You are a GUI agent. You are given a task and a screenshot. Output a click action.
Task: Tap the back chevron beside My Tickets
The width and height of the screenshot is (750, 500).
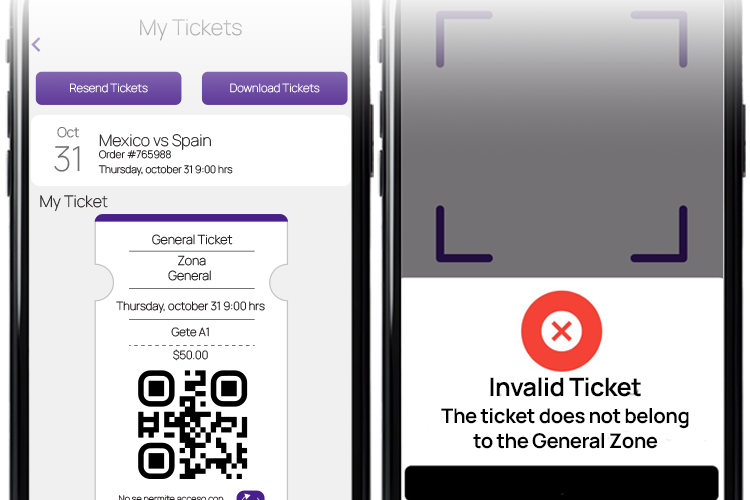[x=36, y=44]
